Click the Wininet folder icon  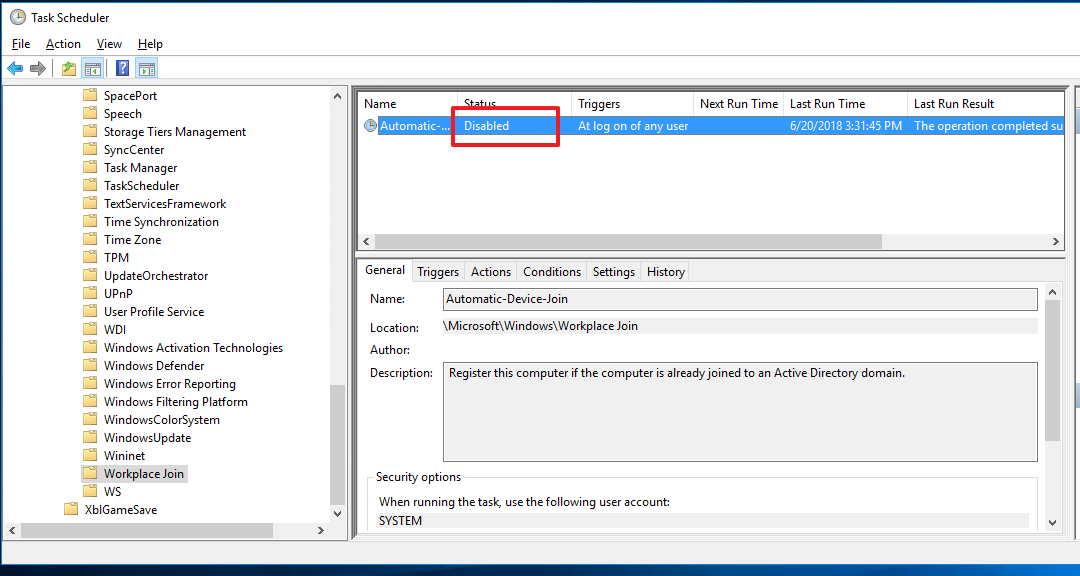(90, 455)
